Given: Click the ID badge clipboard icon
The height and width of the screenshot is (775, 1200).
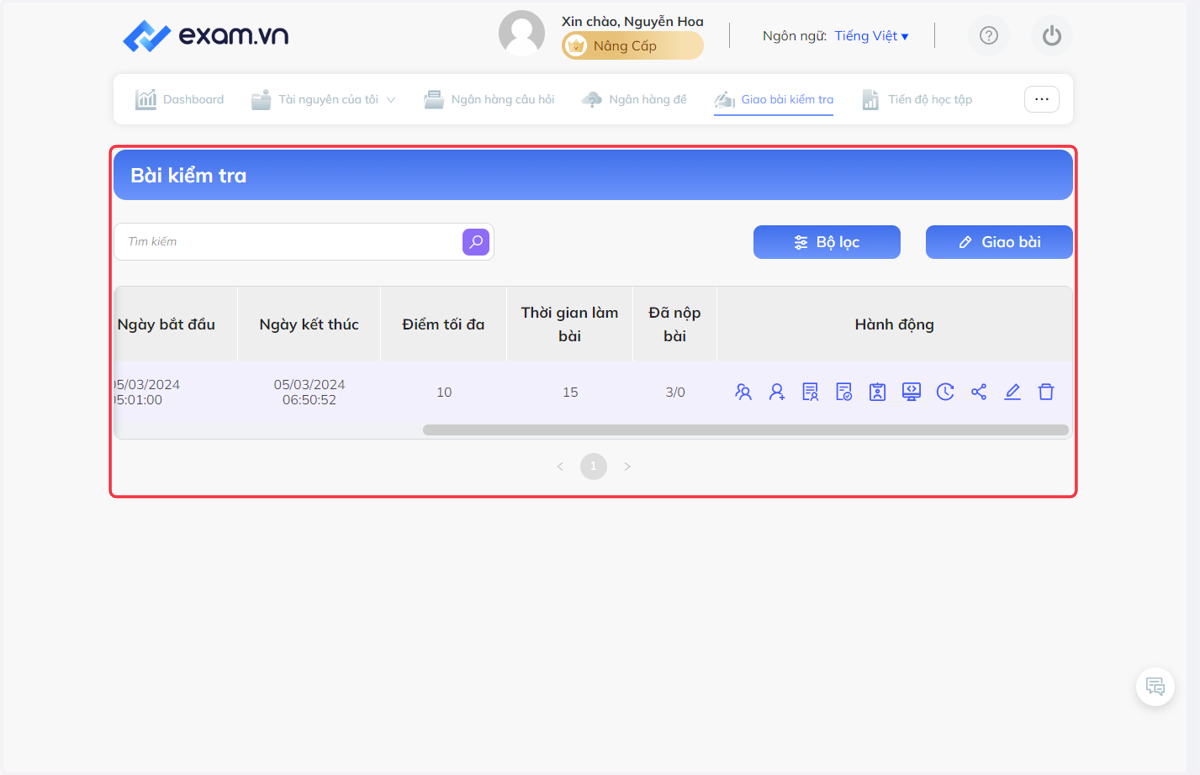Looking at the screenshot, I should [878, 392].
